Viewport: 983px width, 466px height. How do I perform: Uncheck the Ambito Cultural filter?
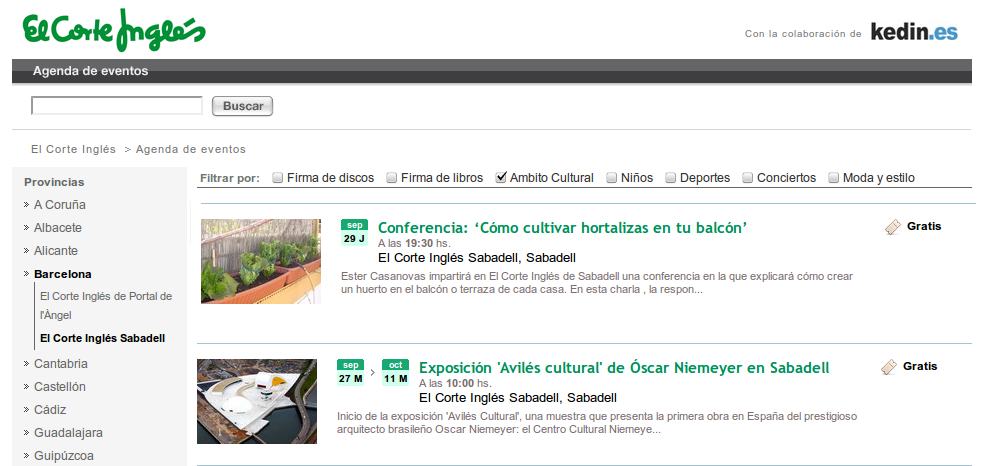(x=501, y=178)
